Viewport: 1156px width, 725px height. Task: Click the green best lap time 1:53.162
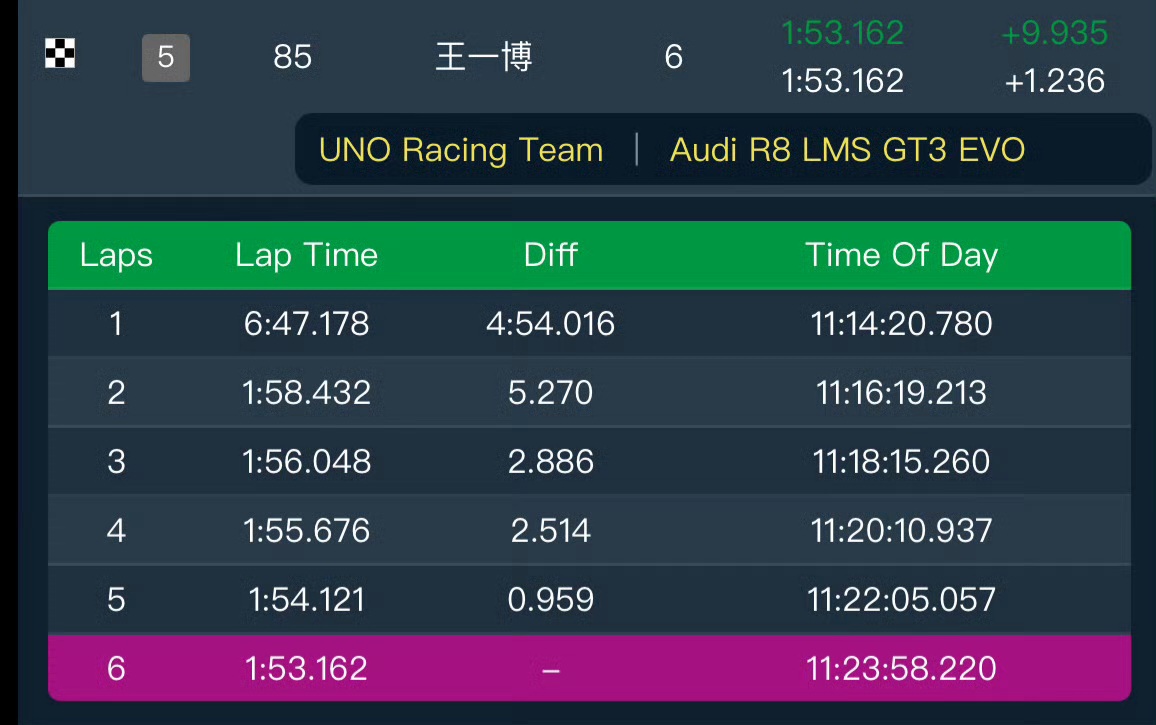(x=842, y=33)
